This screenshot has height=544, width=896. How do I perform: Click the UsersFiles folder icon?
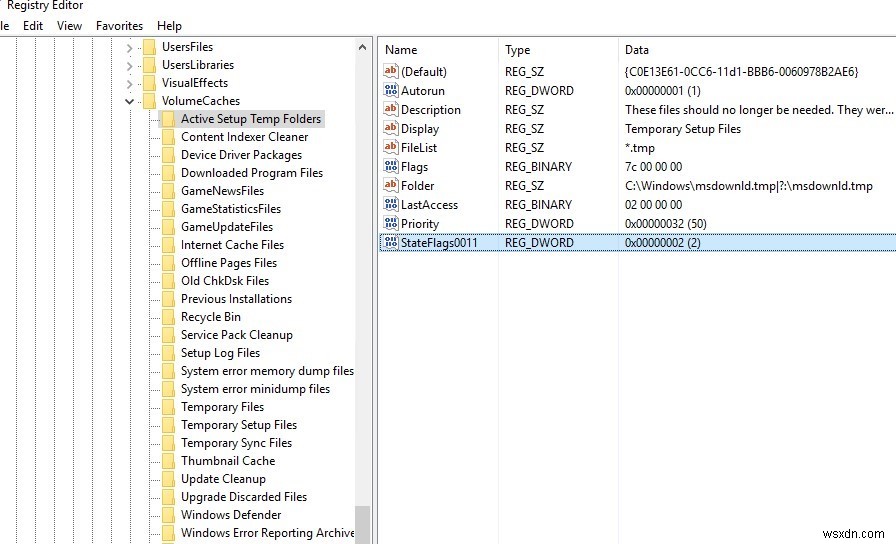pyautogui.click(x=149, y=47)
